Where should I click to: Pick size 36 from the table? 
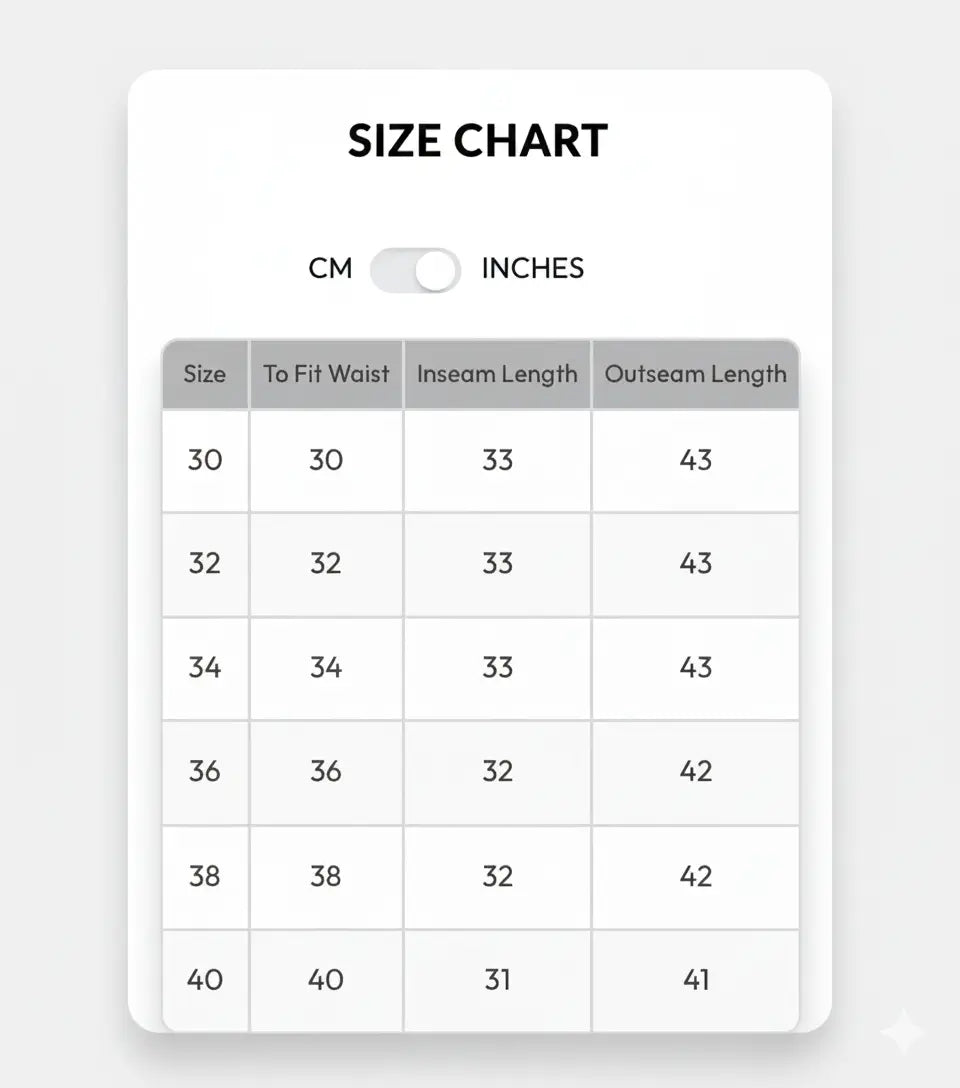click(x=204, y=772)
